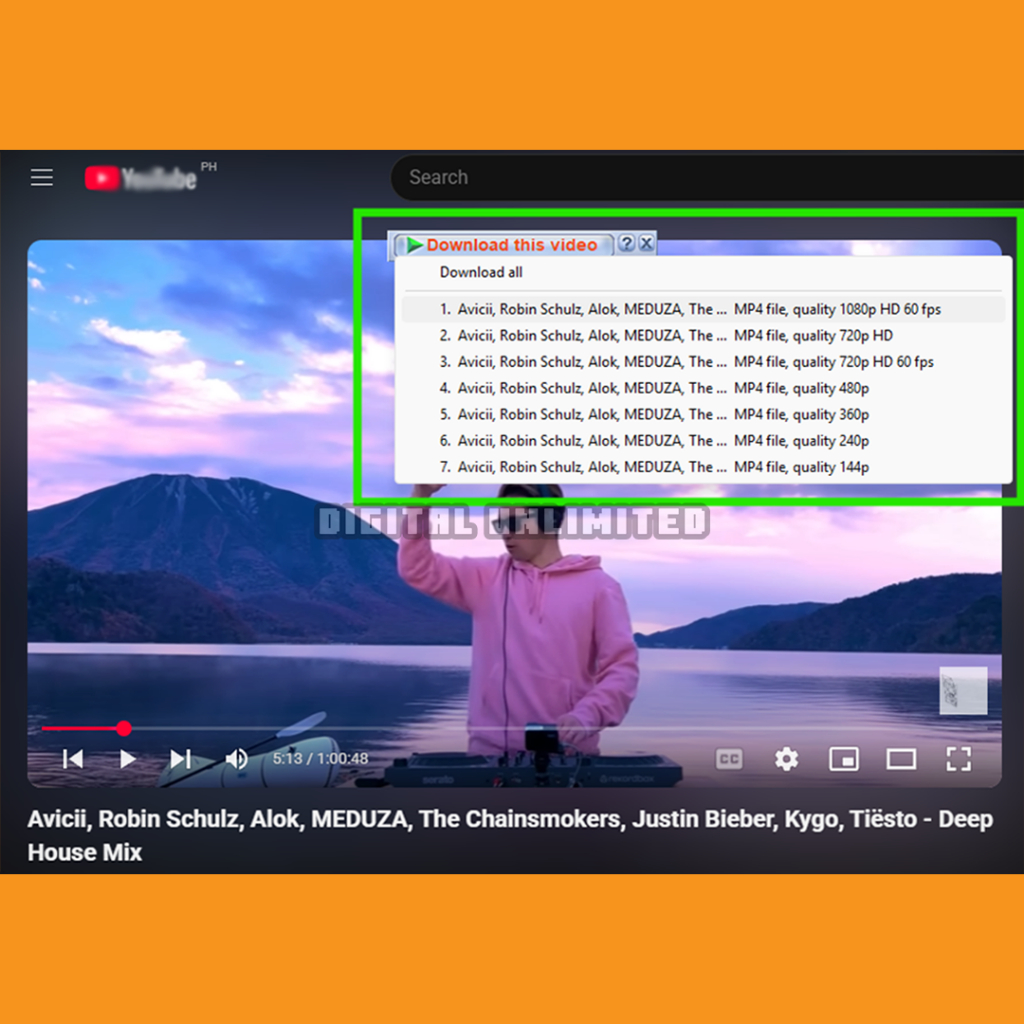This screenshot has height=1024, width=1024.
Task: Close the downloader bar with X
Action: tap(646, 243)
